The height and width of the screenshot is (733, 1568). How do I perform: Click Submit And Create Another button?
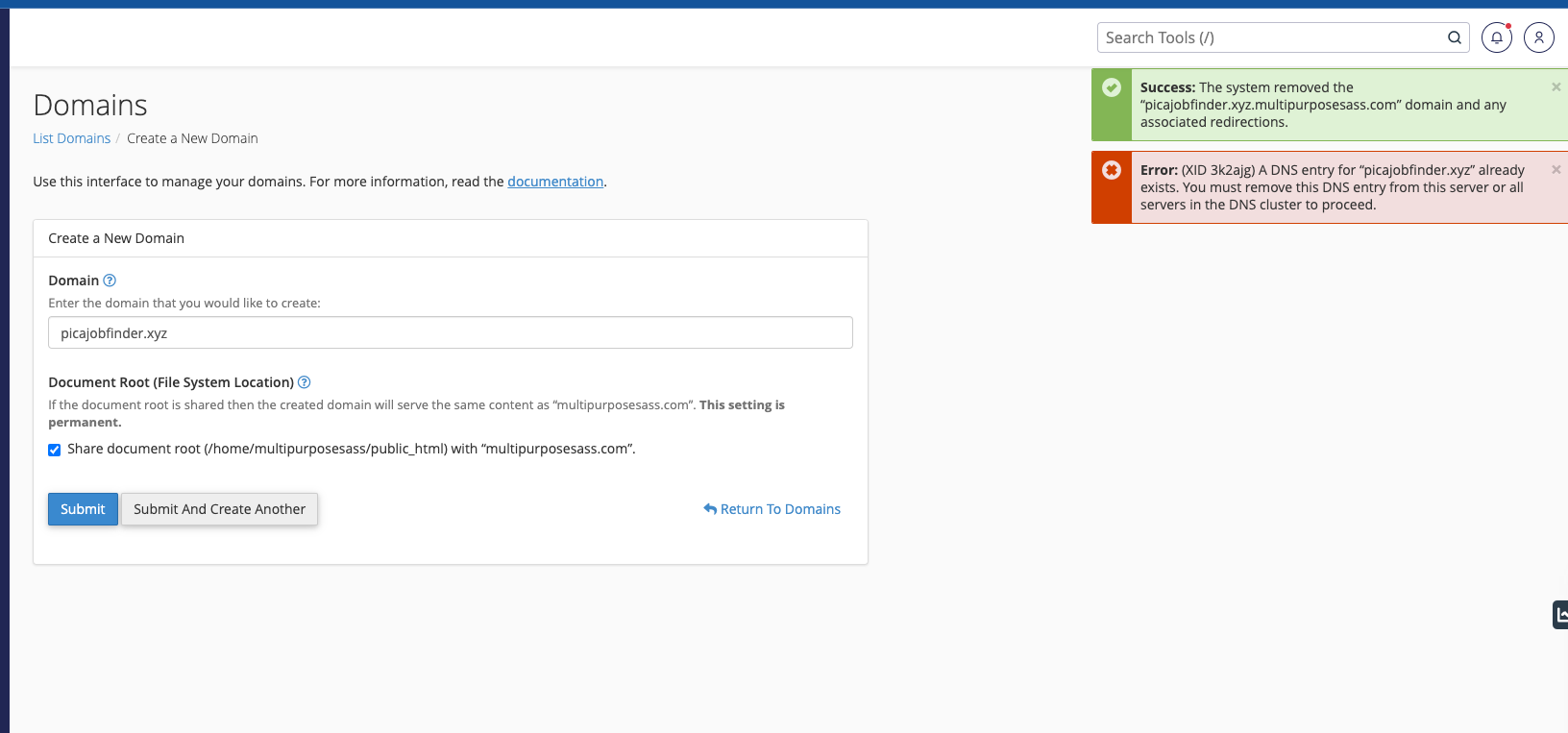[220, 509]
